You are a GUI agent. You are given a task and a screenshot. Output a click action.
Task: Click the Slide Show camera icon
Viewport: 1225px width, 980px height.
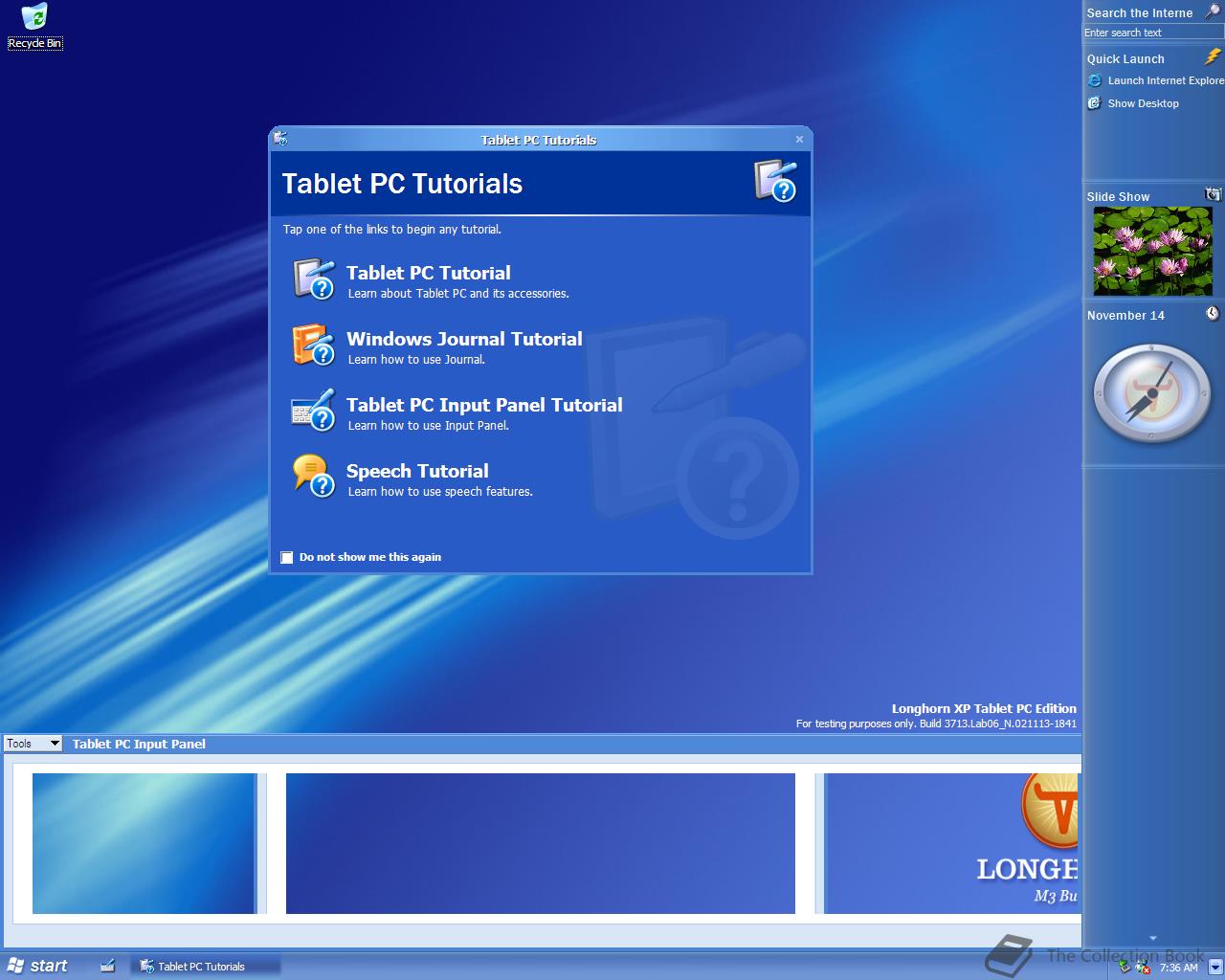[1213, 194]
